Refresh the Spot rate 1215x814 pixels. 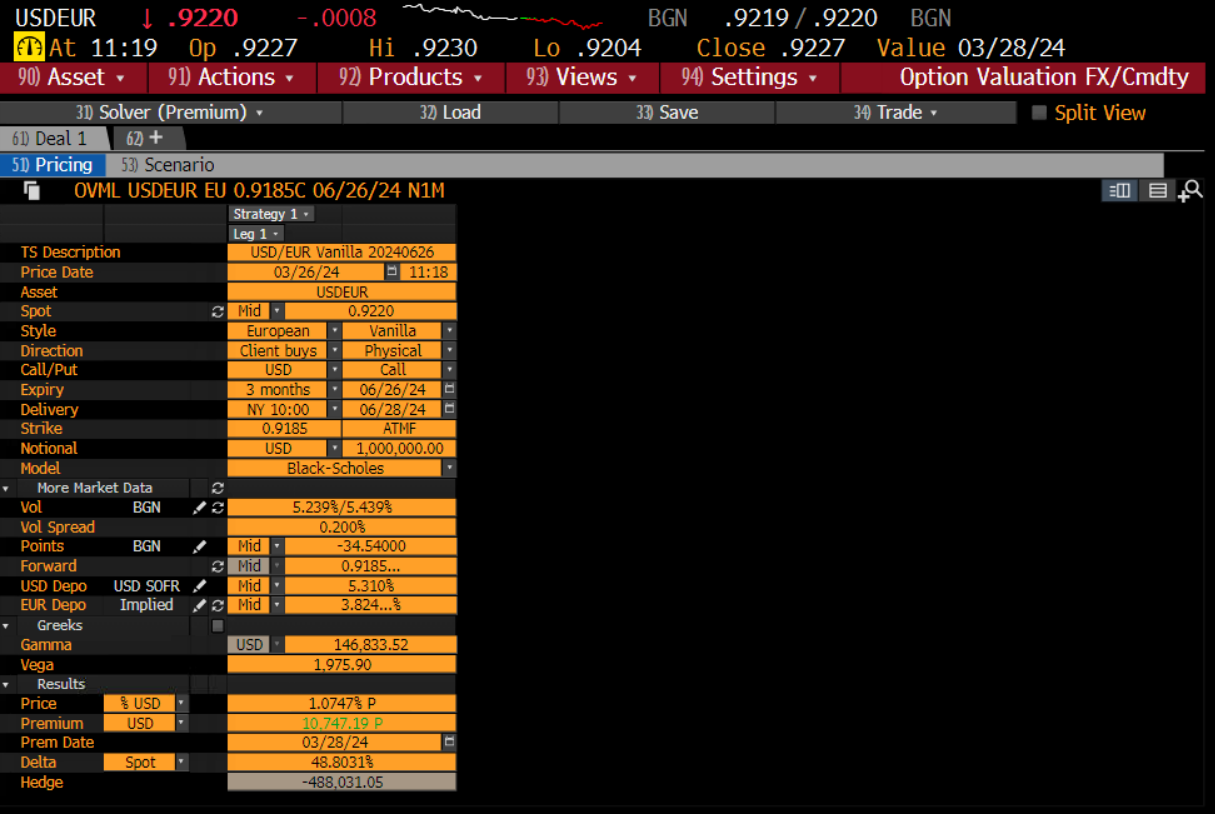point(217,312)
